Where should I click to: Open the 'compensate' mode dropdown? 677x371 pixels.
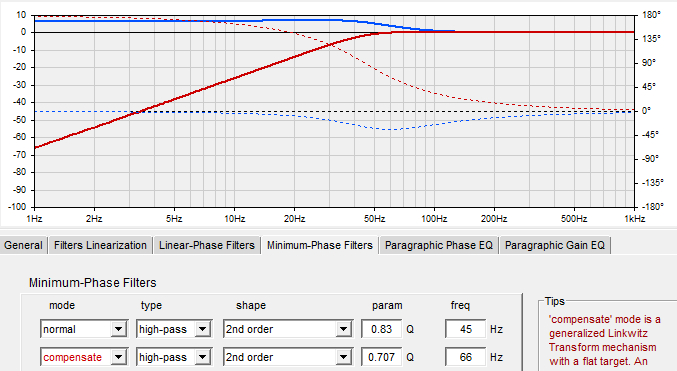pos(118,357)
